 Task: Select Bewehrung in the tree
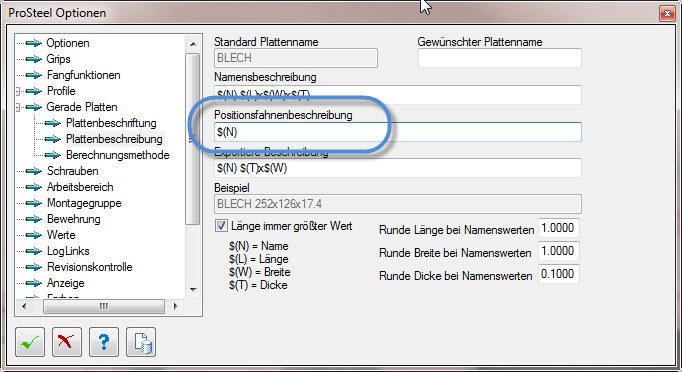tap(74, 219)
